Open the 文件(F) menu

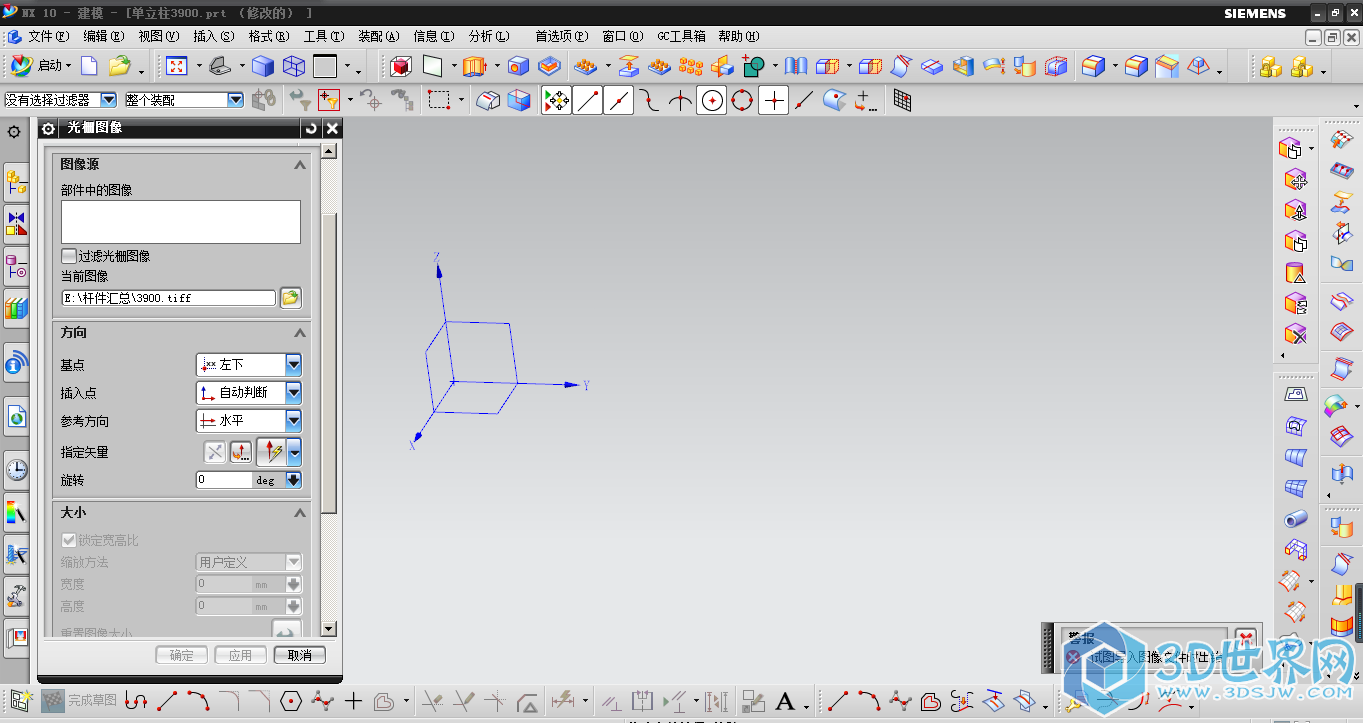[48, 36]
